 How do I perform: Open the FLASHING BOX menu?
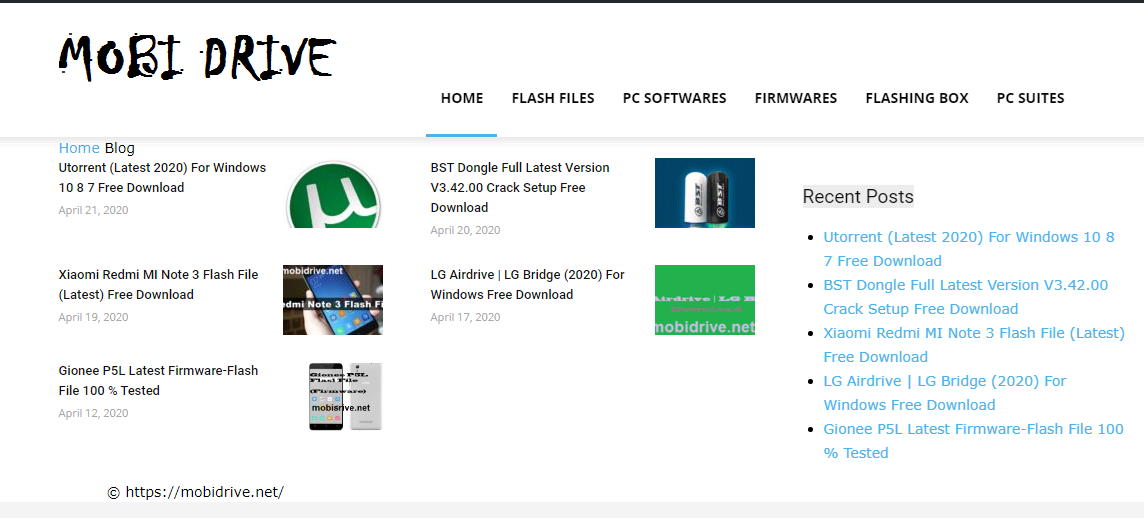(917, 98)
